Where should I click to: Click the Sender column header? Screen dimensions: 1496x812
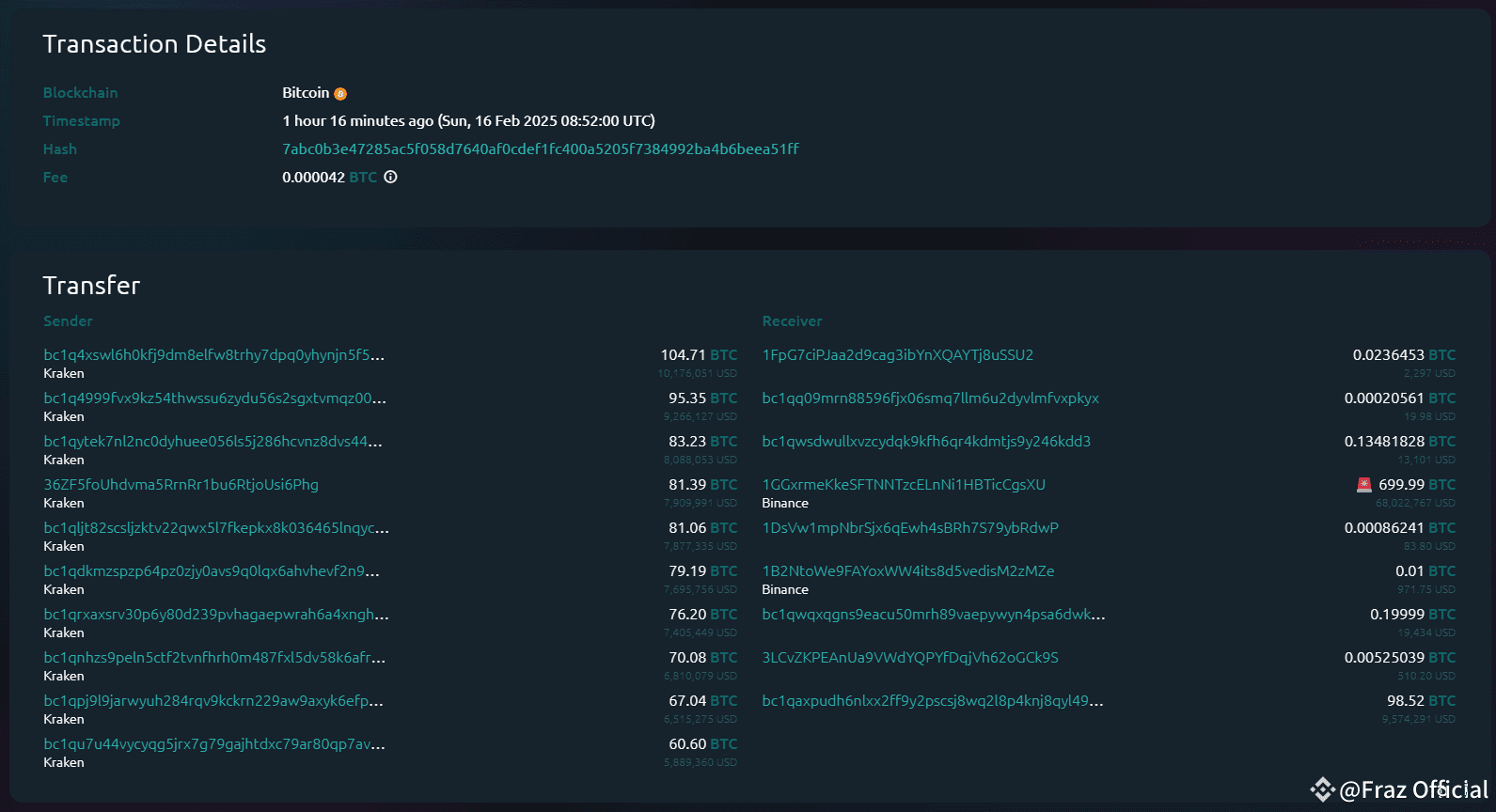[68, 321]
